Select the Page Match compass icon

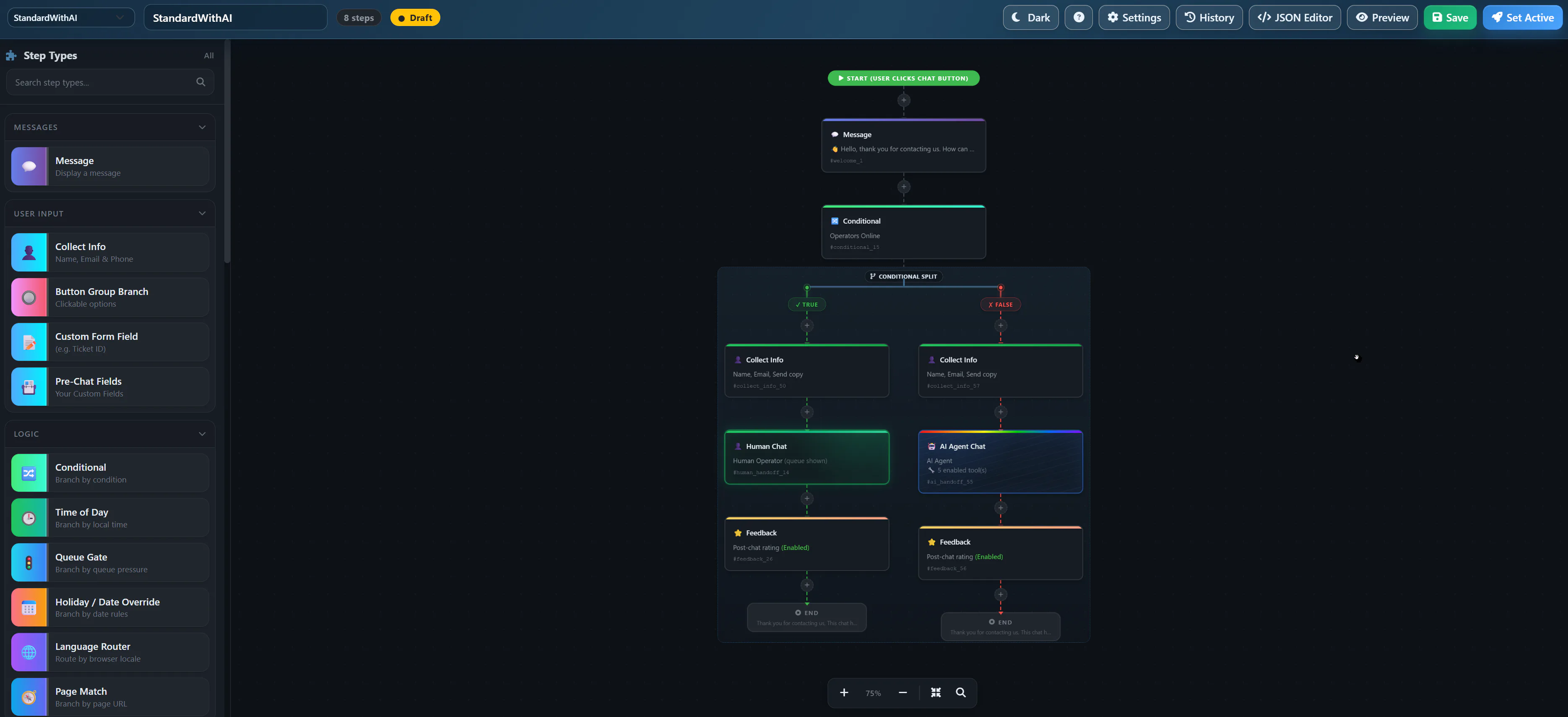click(29, 697)
